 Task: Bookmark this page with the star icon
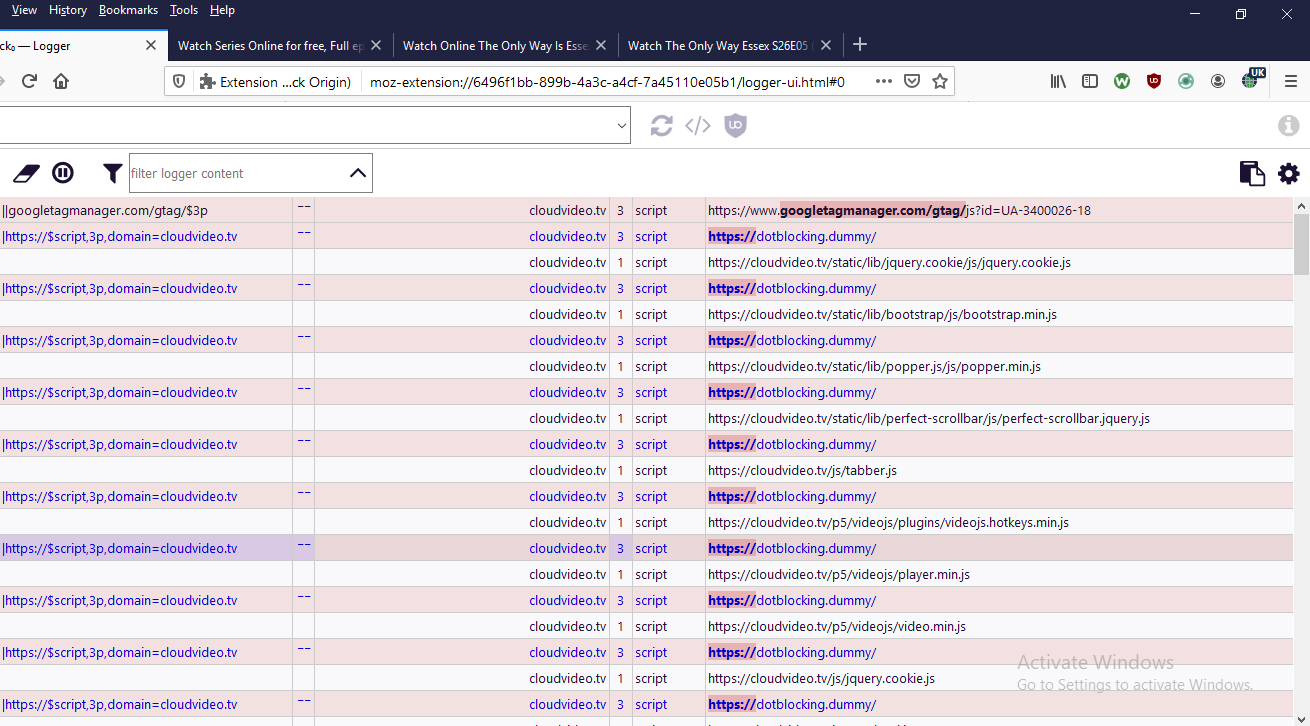click(x=939, y=81)
